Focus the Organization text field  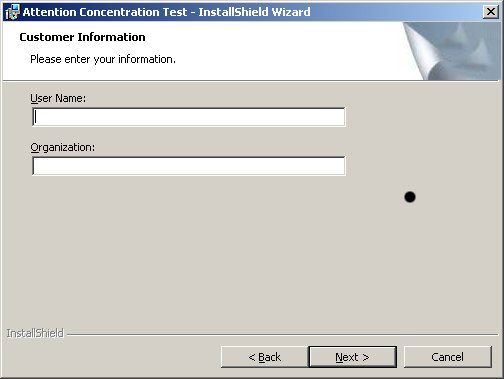pyautogui.click(x=189, y=166)
